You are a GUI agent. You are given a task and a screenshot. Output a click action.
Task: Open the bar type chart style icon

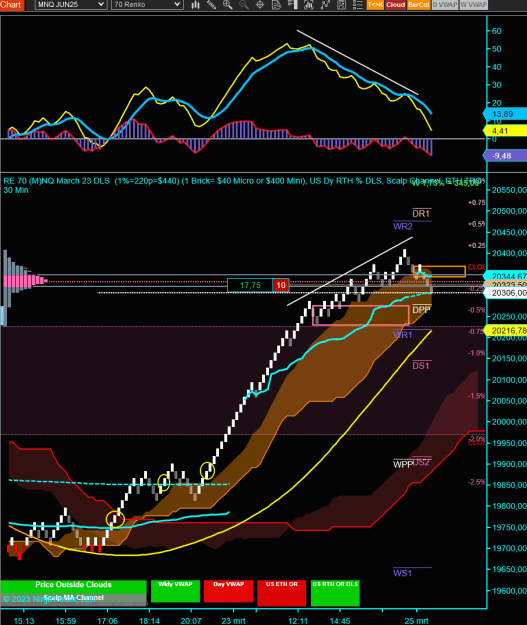tap(195, 4)
